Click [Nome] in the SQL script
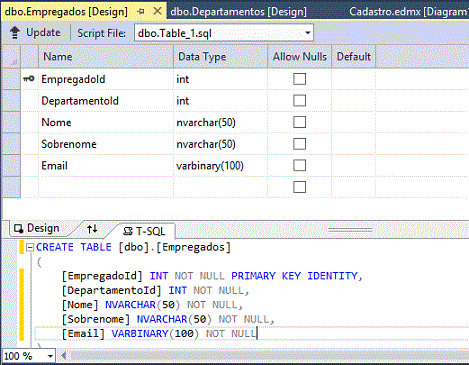This screenshot has height=365, width=469. (80, 305)
